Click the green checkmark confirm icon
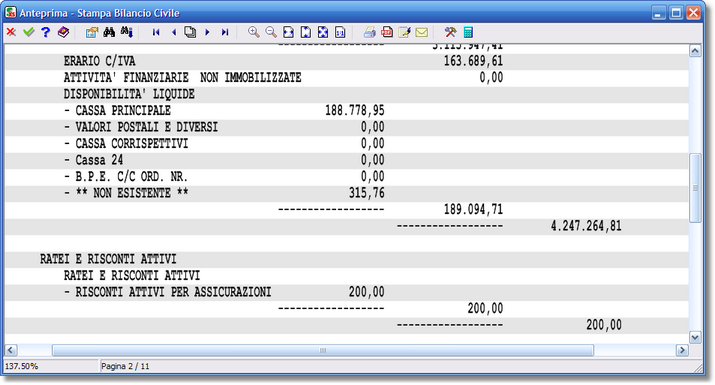 [28, 32]
